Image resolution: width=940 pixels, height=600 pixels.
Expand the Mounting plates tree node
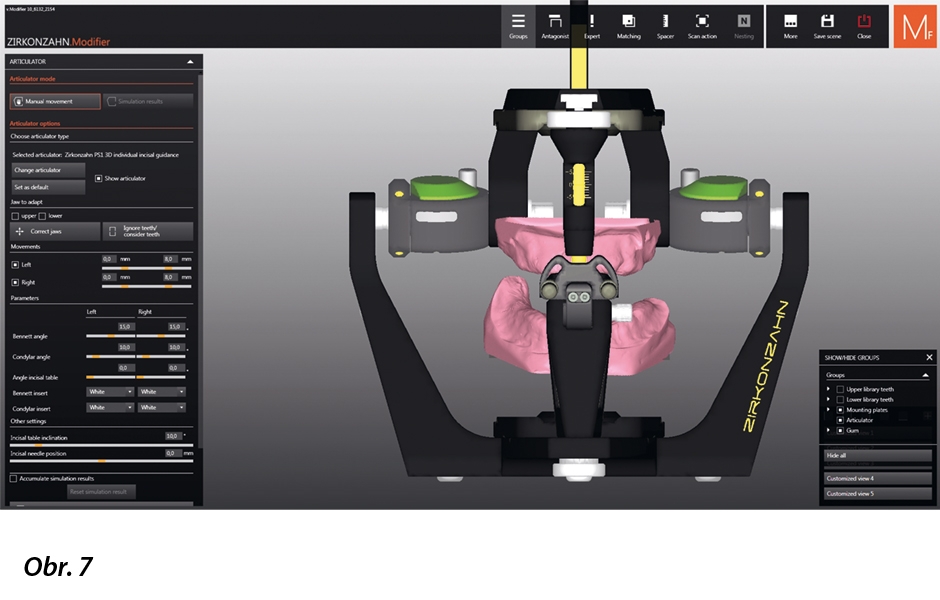828,410
